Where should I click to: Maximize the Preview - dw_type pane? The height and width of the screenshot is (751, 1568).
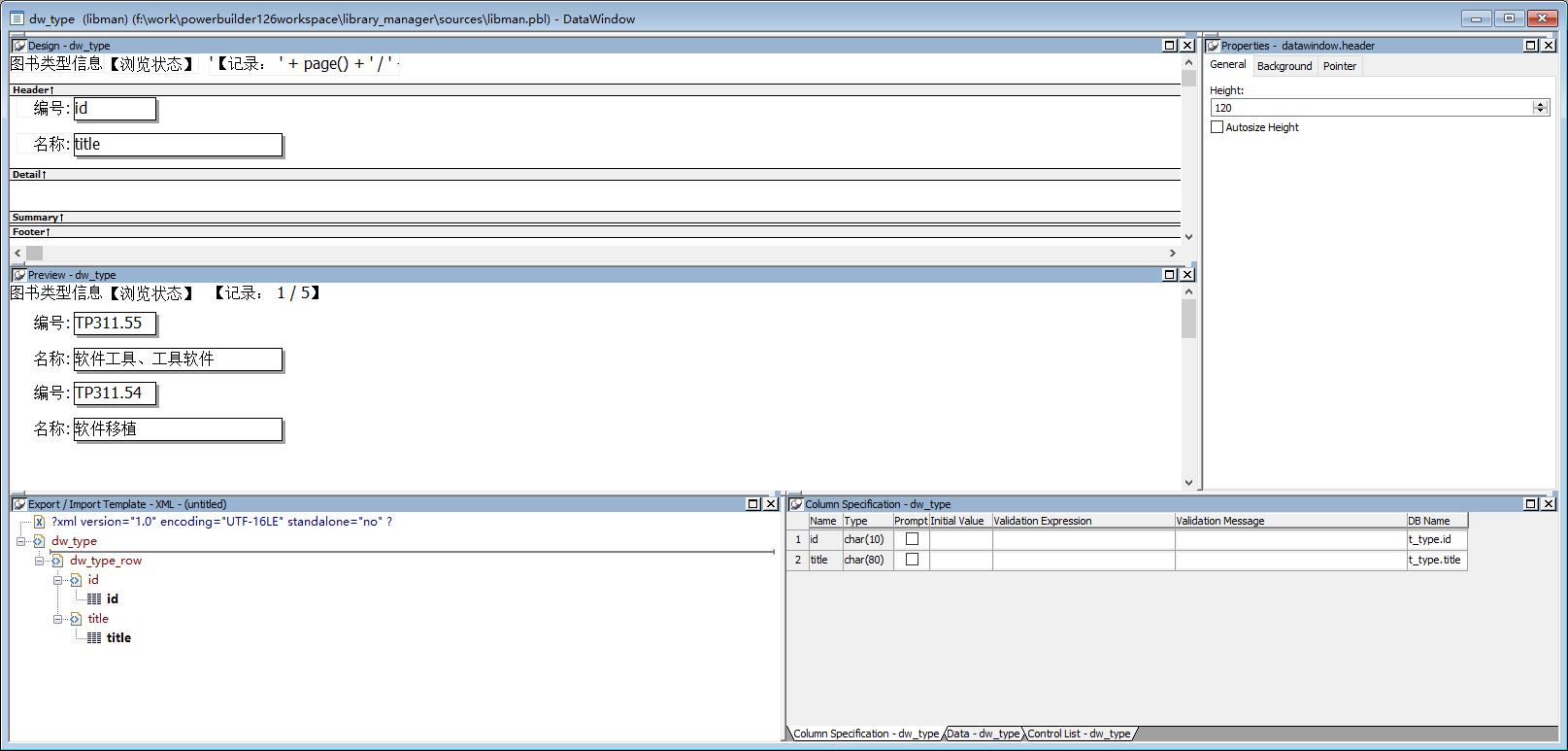coord(1170,275)
